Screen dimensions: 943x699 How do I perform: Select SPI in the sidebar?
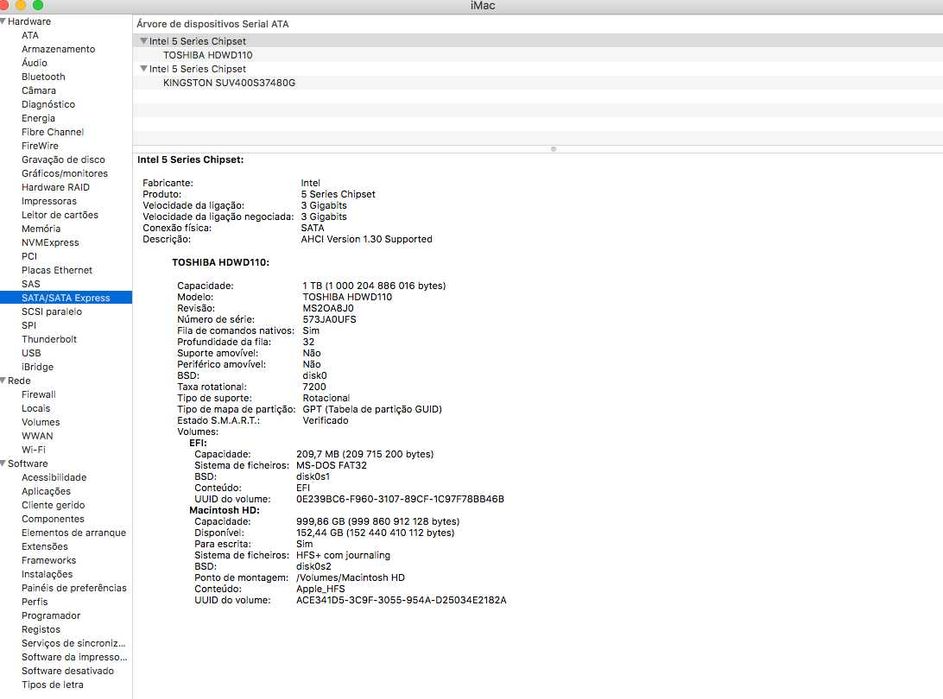tap(29, 325)
